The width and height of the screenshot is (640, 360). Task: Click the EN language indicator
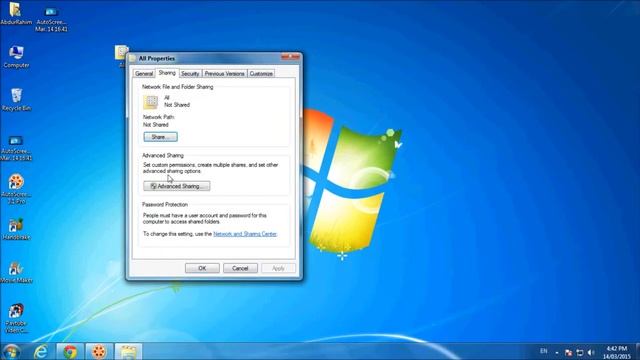pyautogui.click(x=544, y=351)
